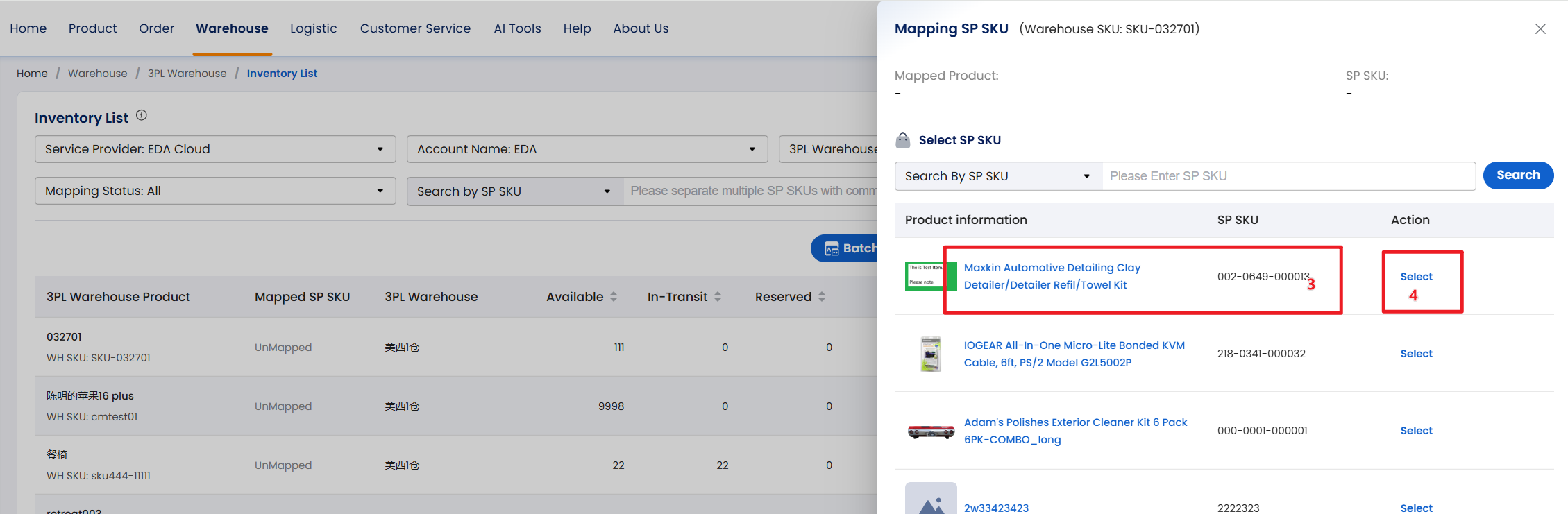Image resolution: width=1568 pixels, height=514 pixels.
Task: Click the 218-0341-000032 SP SKU value
Action: pyautogui.click(x=1261, y=354)
